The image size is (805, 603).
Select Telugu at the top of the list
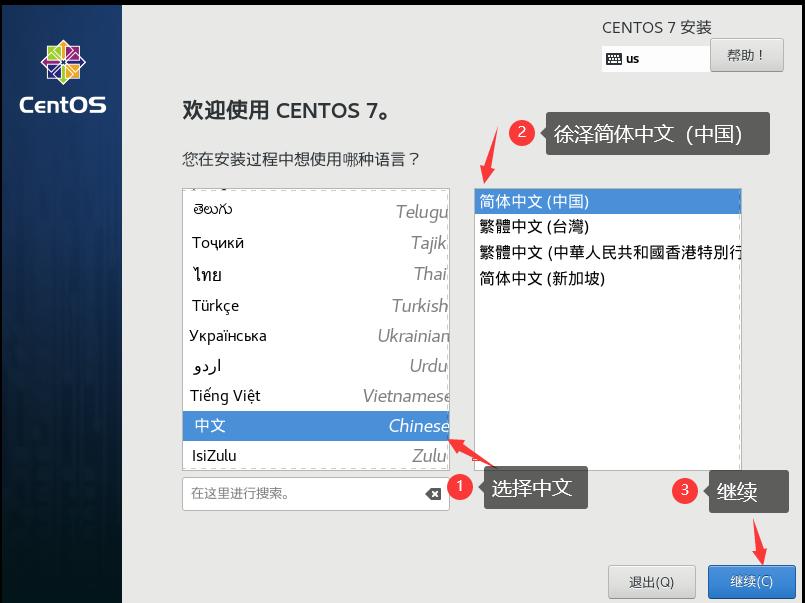pos(300,211)
